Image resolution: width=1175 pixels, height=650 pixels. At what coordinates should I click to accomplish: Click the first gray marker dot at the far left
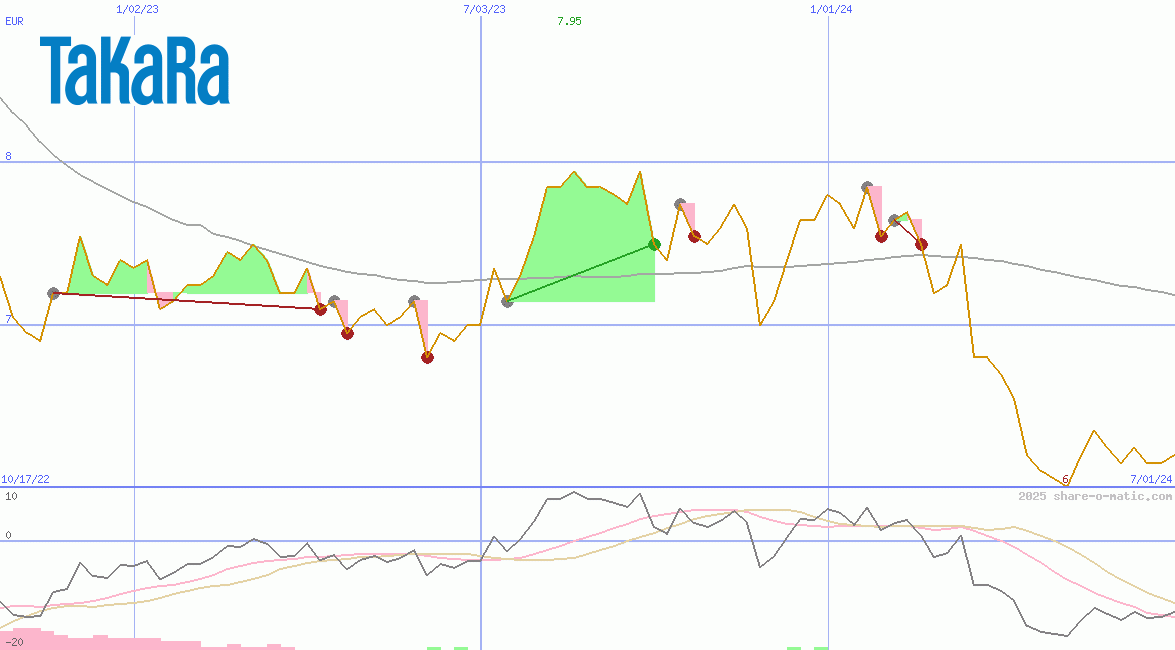(x=54, y=293)
